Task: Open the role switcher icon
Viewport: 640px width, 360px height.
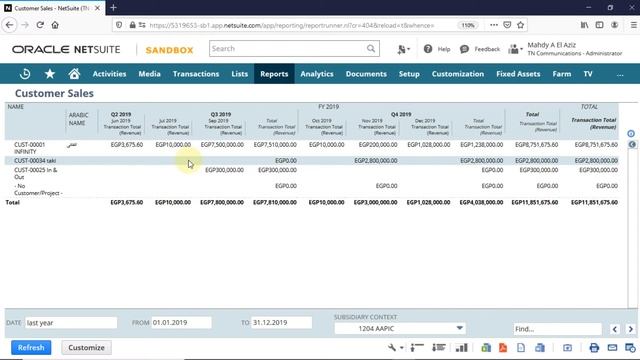Action: pyautogui.click(x=515, y=49)
